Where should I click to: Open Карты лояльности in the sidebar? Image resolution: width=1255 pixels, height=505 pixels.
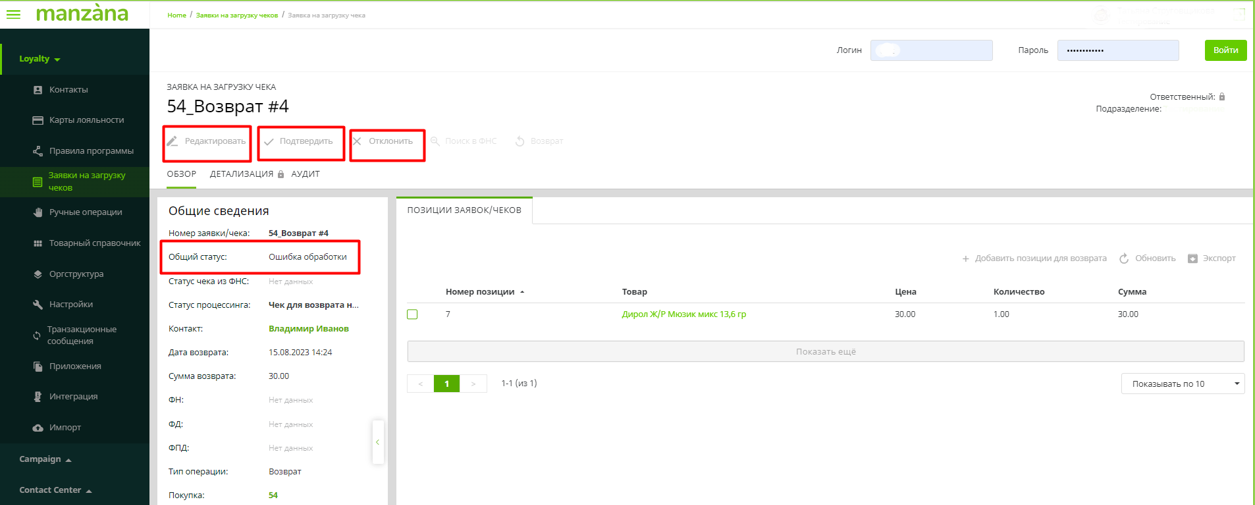pos(86,120)
